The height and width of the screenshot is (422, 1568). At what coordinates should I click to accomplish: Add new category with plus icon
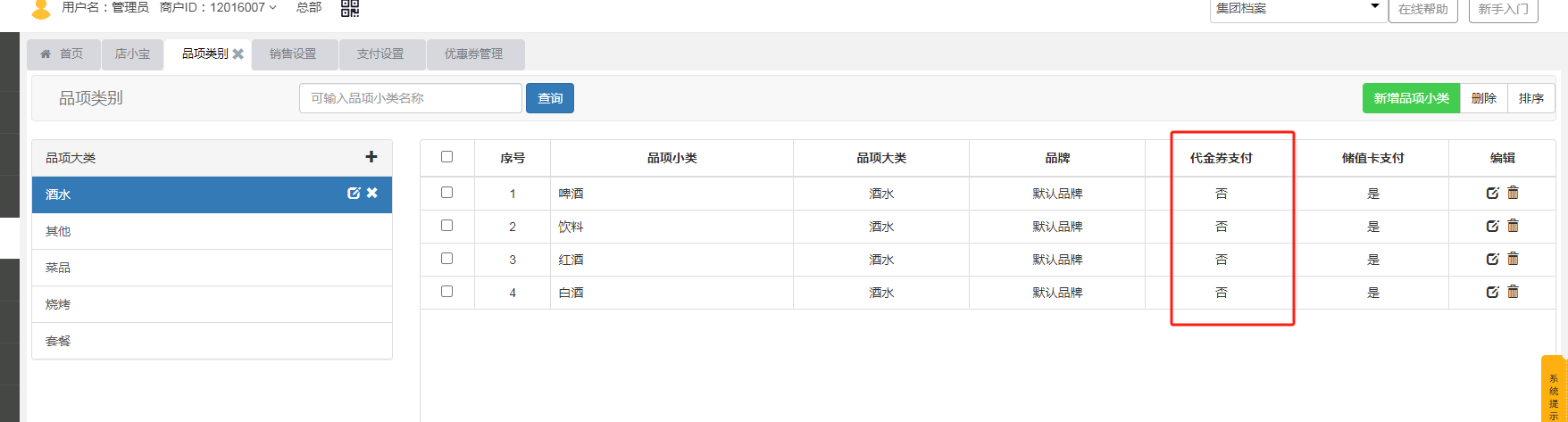[371, 157]
